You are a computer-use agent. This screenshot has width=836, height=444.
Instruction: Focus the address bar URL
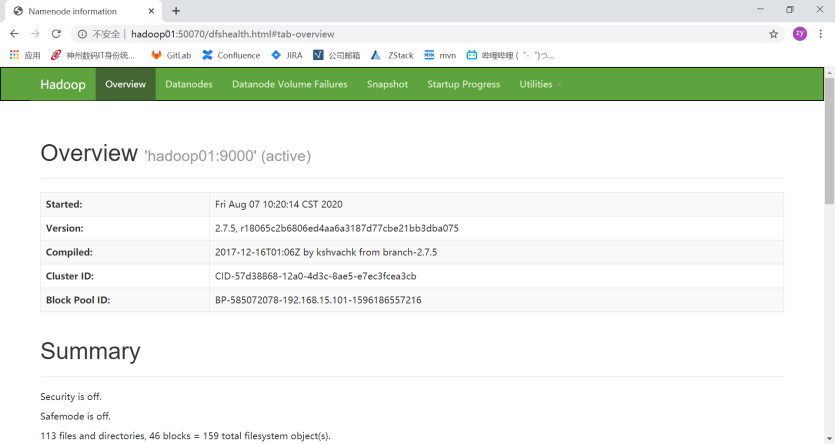(x=232, y=34)
